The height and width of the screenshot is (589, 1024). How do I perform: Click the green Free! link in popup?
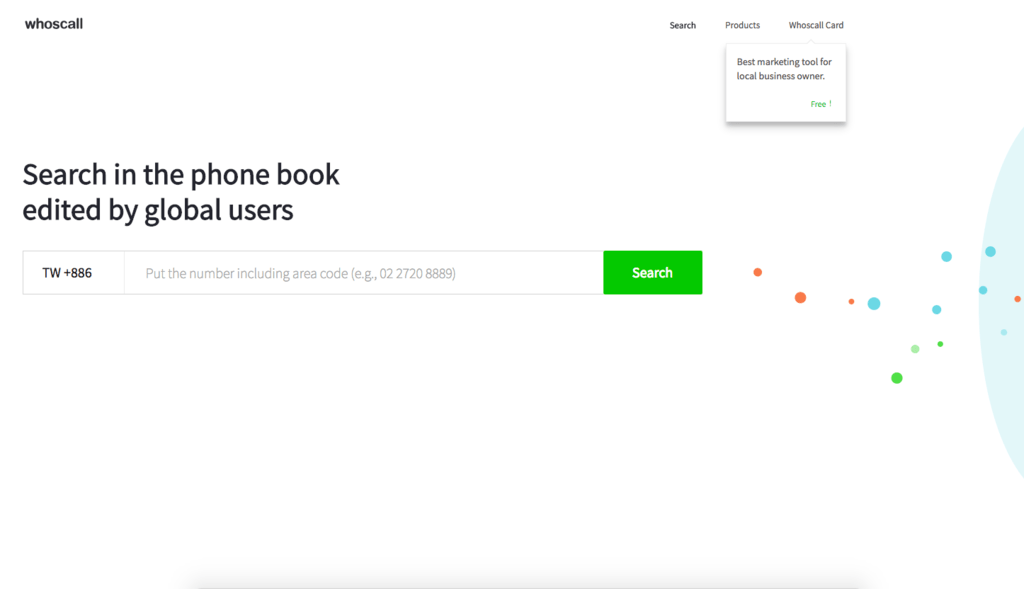(x=820, y=104)
